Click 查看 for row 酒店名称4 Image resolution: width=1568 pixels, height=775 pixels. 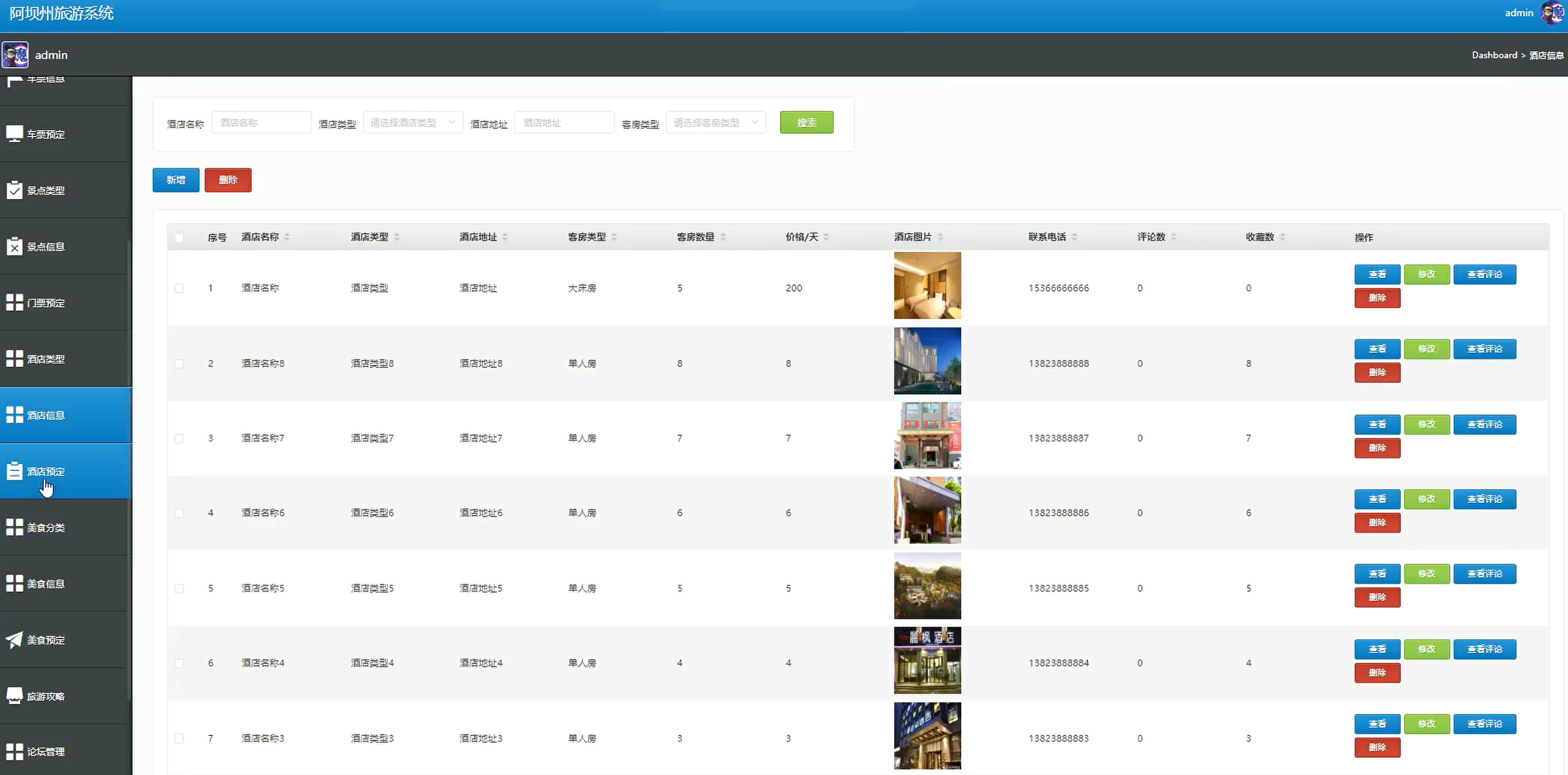[1377, 649]
